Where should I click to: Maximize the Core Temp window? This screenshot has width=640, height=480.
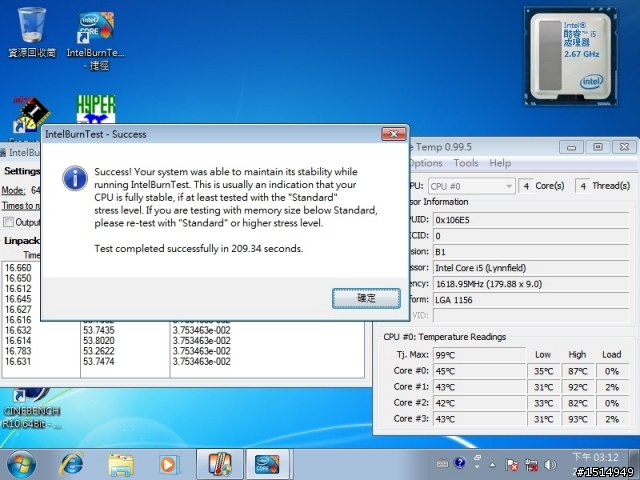tap(598, 147)
